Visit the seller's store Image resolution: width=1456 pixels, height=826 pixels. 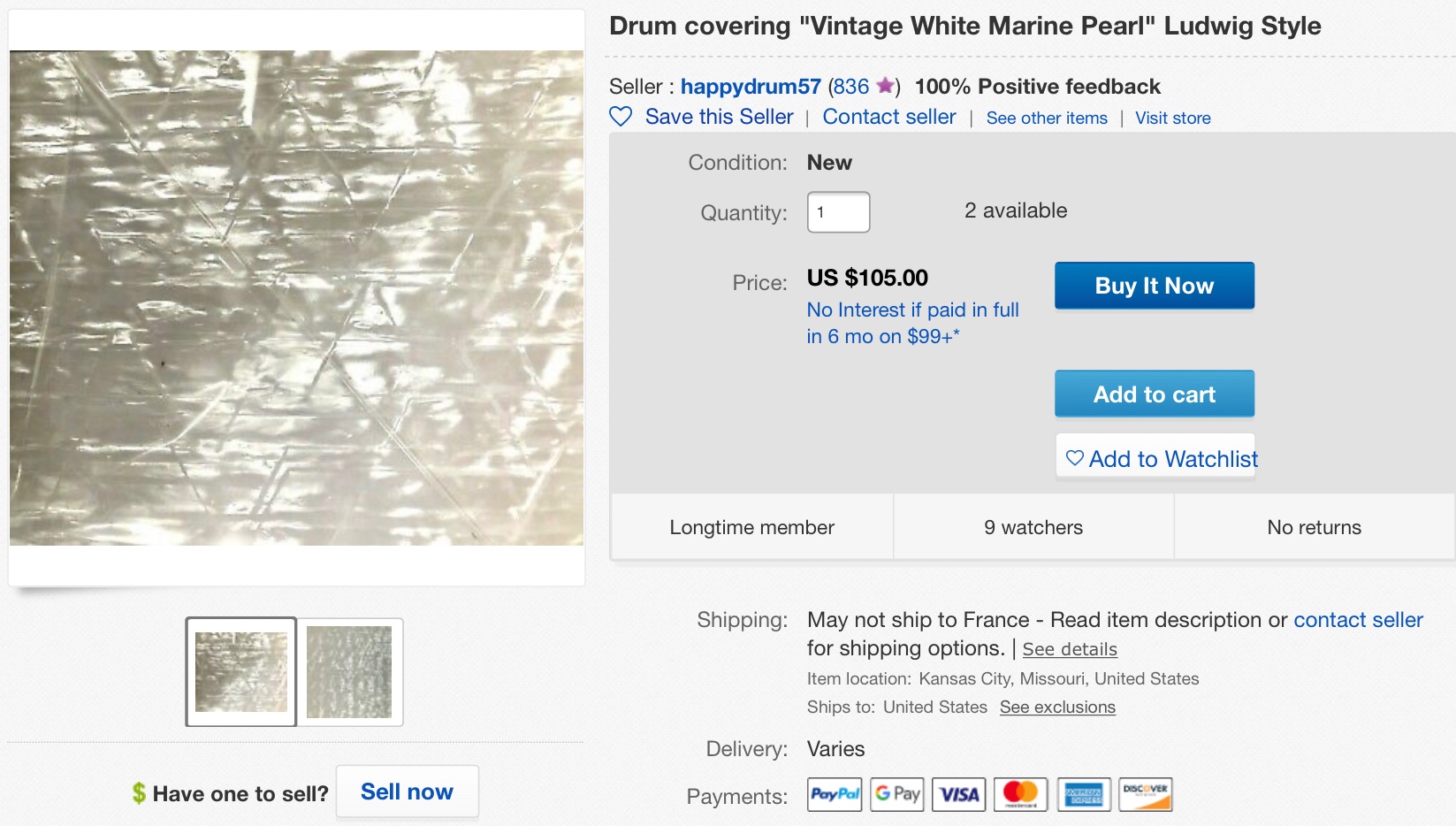(1172, 118)
